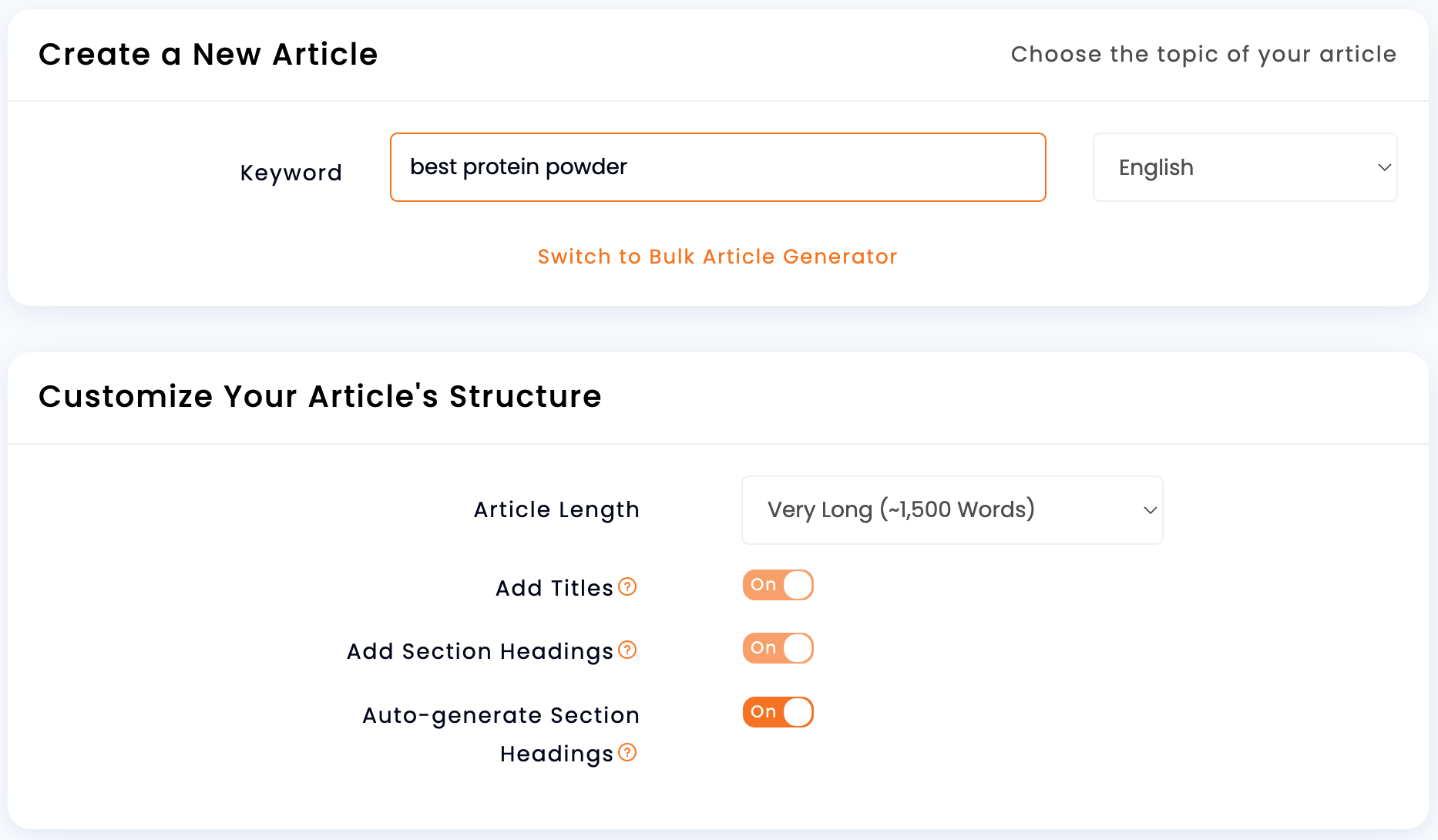Change length from Very Long (~1,500 Words)

952,509
